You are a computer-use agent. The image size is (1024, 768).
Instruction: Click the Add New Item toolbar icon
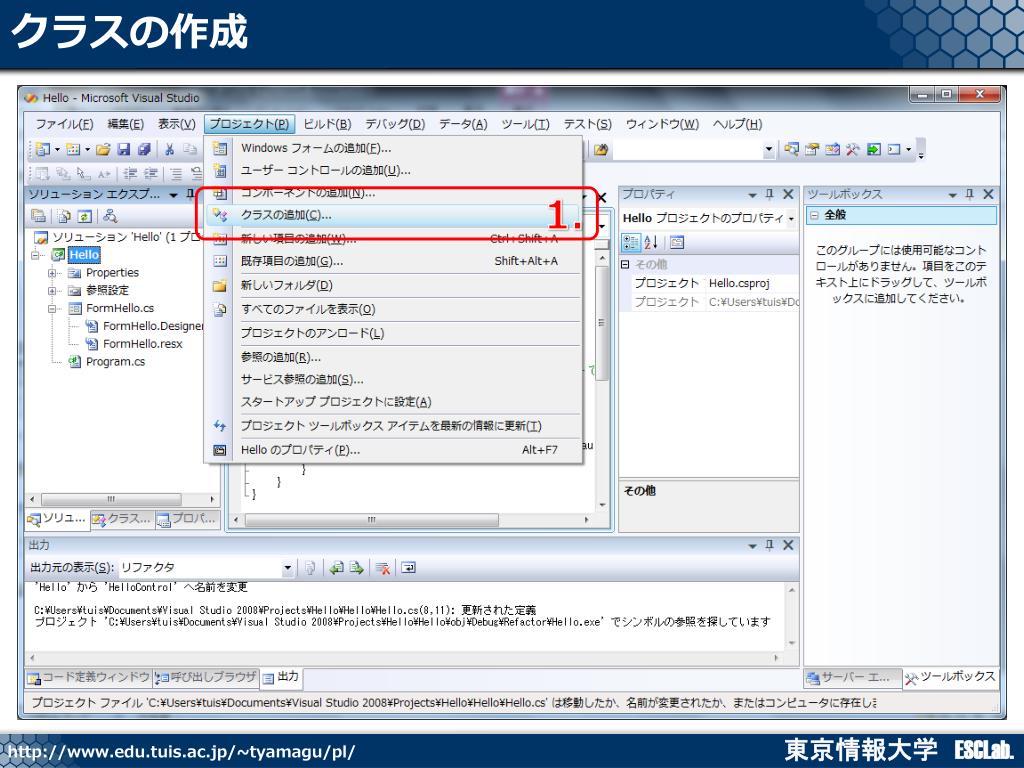tap(73, 150)
